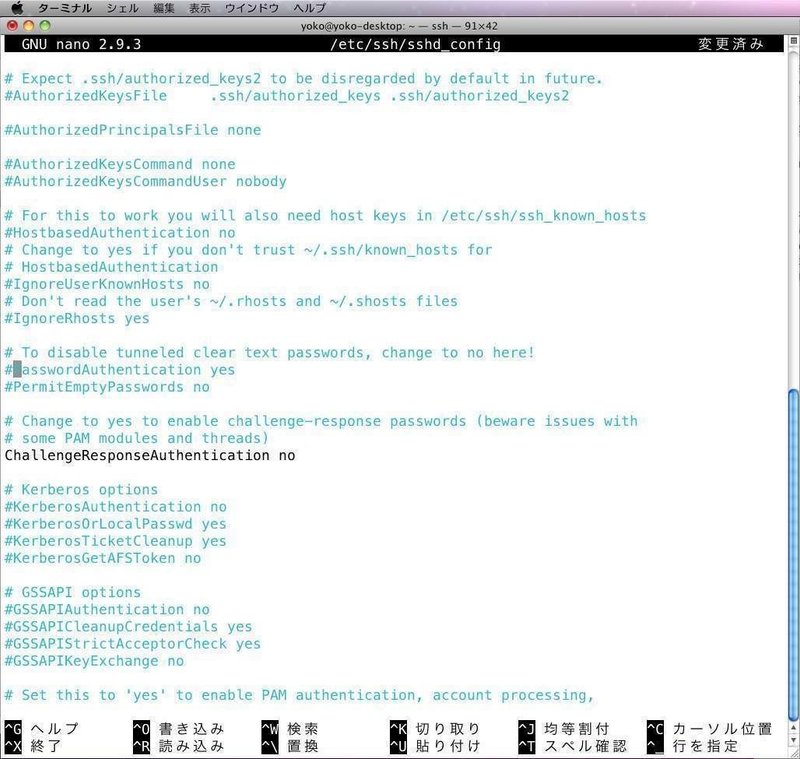Screen dimensions: 800x759
Task: Click the asswordAuthentication yes line
Action: point(120,370)
